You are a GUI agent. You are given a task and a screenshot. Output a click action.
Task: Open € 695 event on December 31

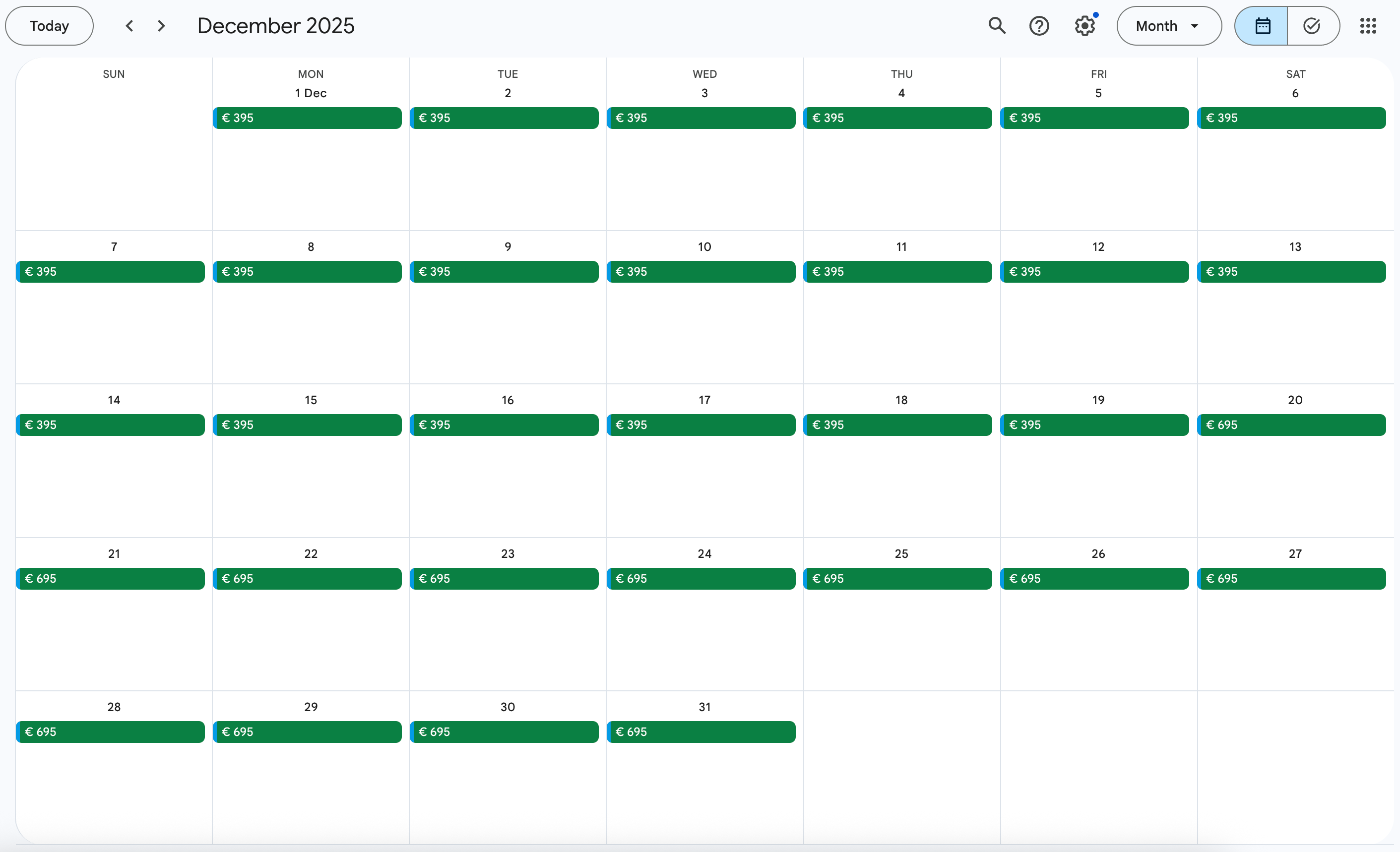(701, 732)
